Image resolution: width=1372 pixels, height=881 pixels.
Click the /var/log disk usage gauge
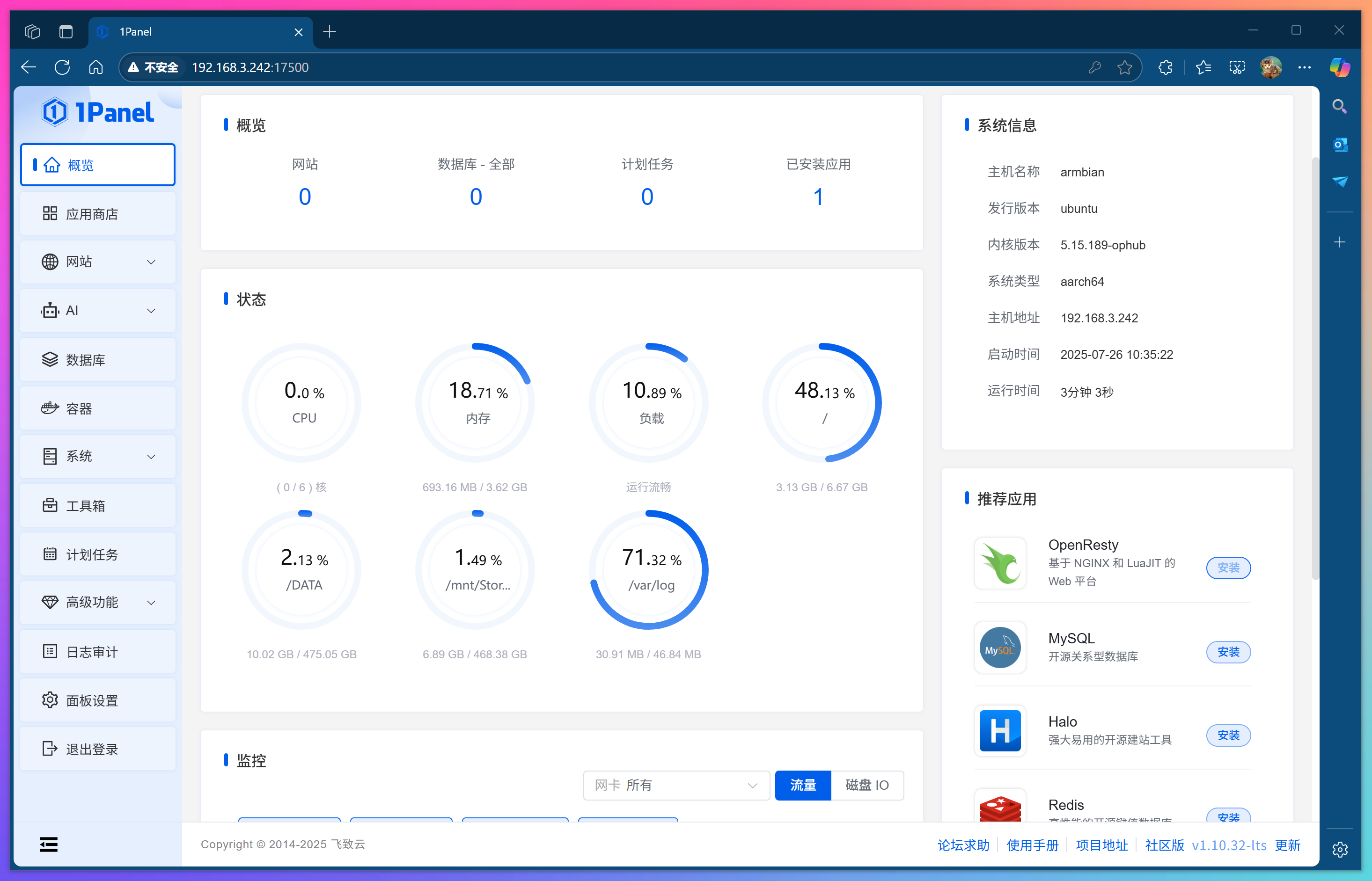click(x=648, y=570)
